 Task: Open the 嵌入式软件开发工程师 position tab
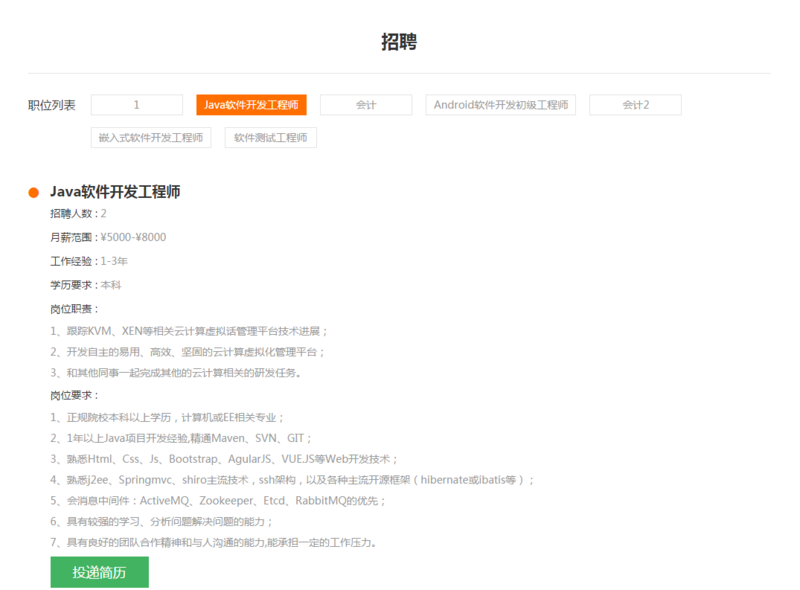click(x=151, y=137)
